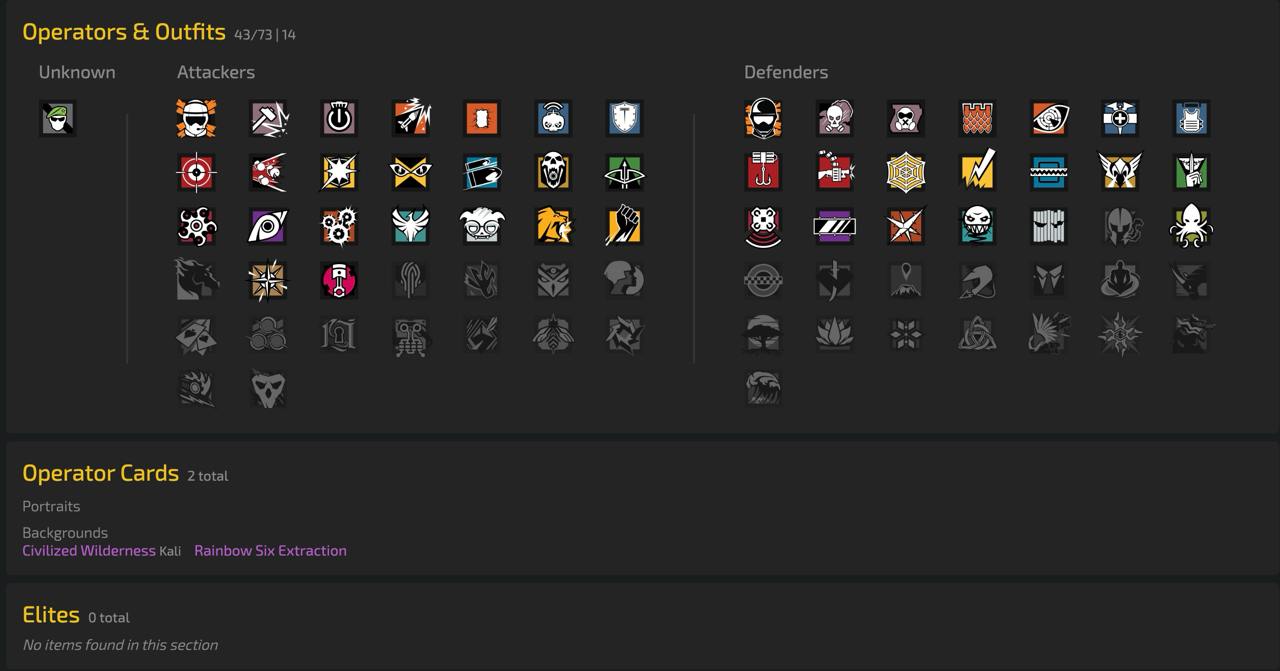Click the Blackbeard skull icon
Viewport: 1280px width, 671px height.
(x=553, y=172)
